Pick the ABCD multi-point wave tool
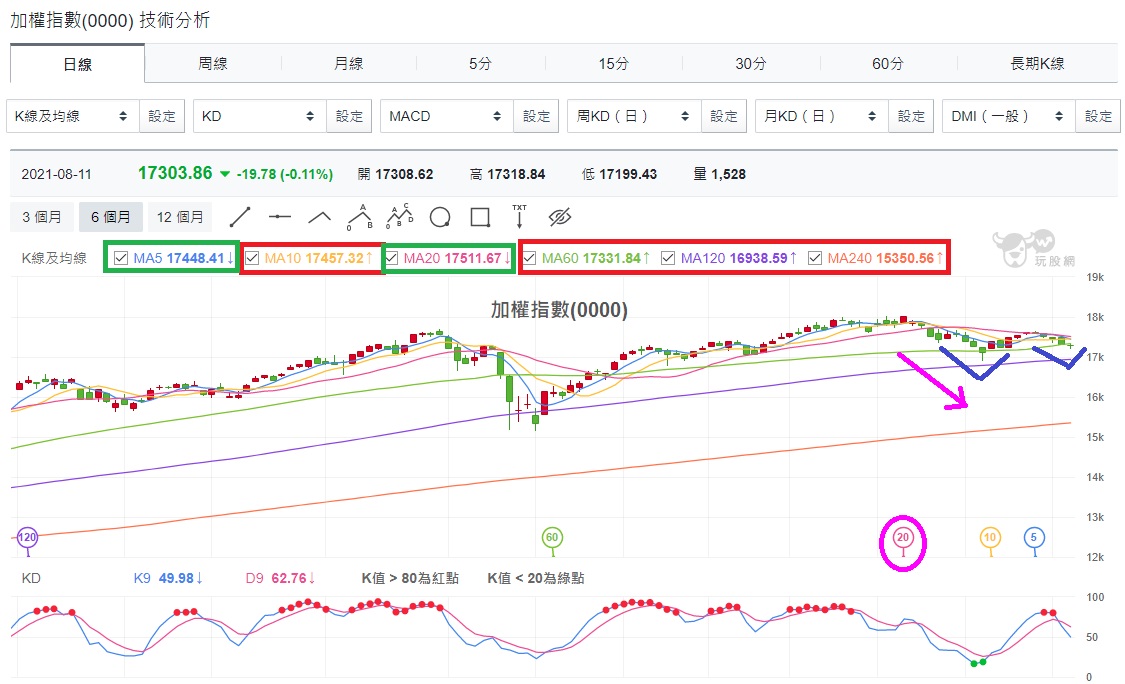Screen dimensions: 1125x684 pos(400,215)
